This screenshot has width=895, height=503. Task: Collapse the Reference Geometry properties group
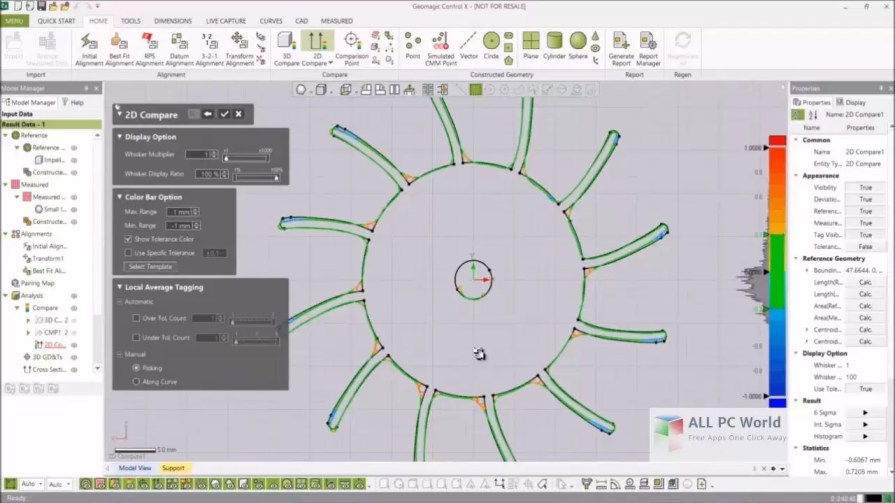(796, 259)
